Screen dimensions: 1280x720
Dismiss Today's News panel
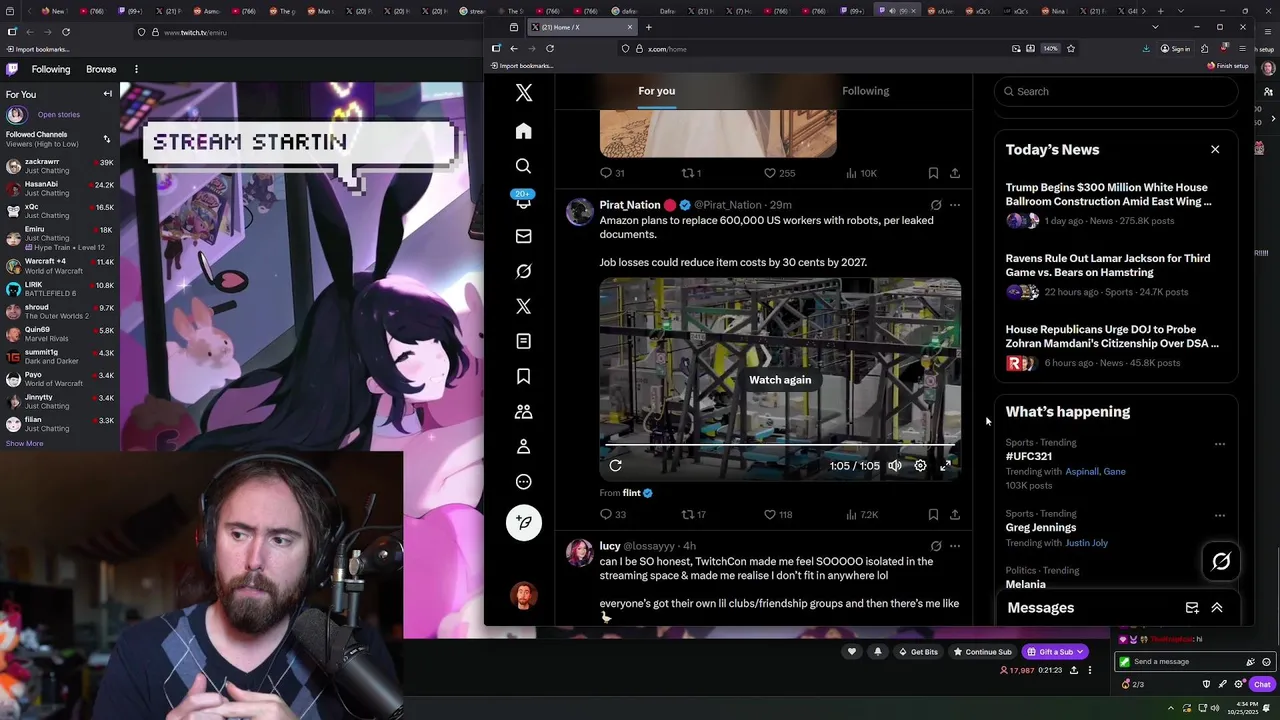pyautogui.click(x=1215, y=150)
